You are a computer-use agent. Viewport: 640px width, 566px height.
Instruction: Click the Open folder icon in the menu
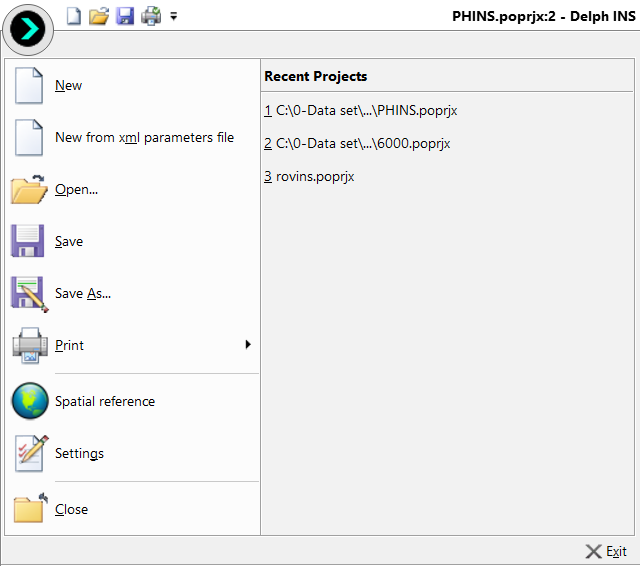[29, 190]
